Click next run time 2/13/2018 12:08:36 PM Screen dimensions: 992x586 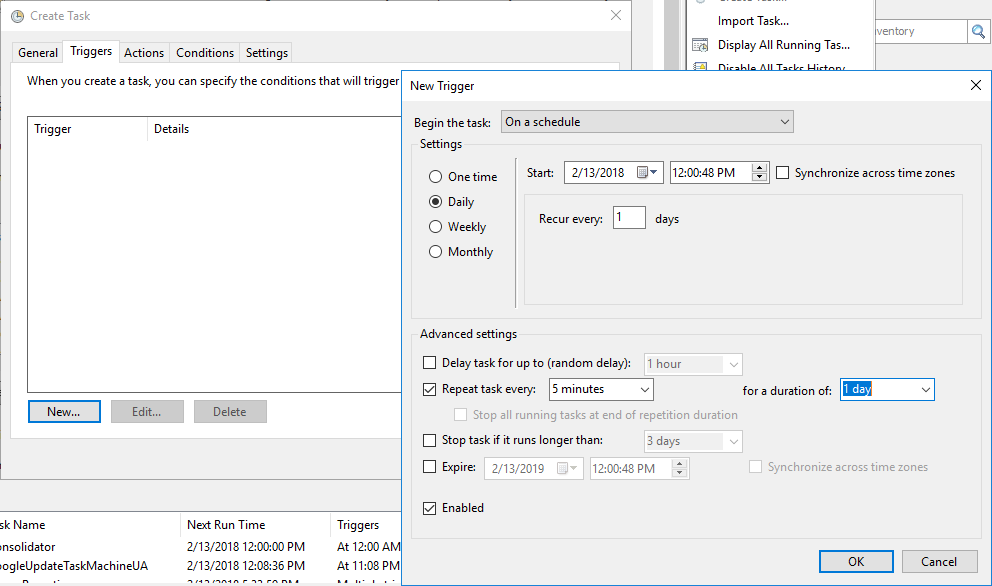[245, 566]
